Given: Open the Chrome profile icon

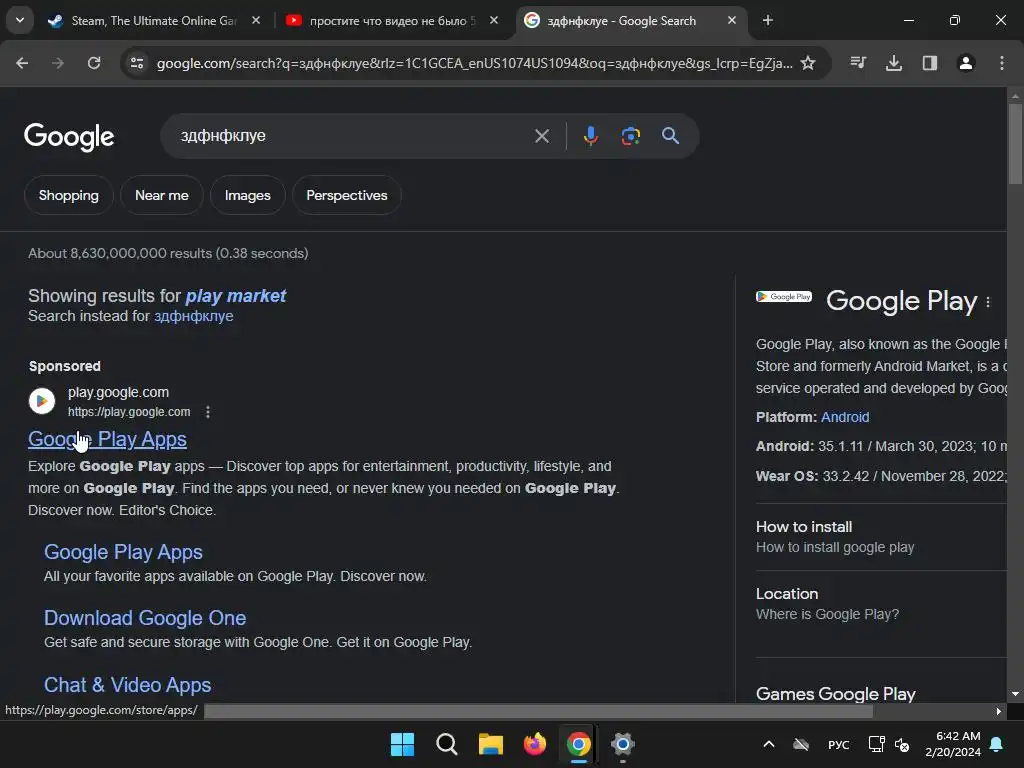Looking at the screenshot, I should click(x=966, y=63).
